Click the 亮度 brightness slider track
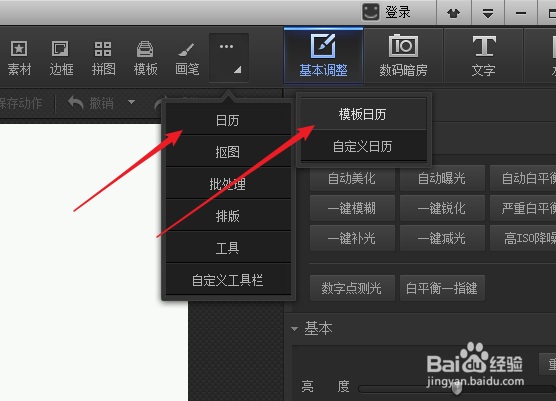The width and height of the screenshot is (556, 401). pyautogui.click(x=457, y=389)
